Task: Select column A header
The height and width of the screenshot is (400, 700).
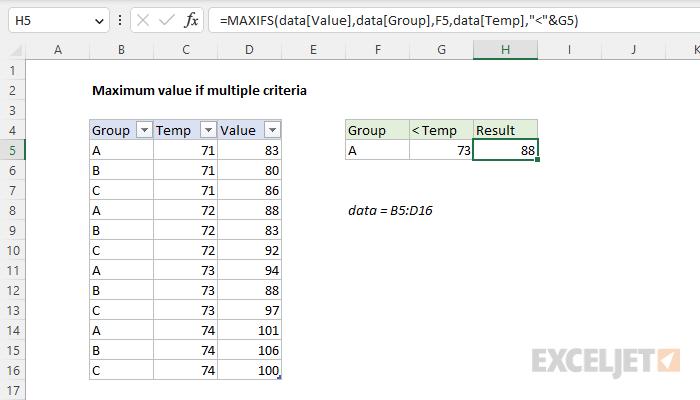Action: click(x=58, y=50)
